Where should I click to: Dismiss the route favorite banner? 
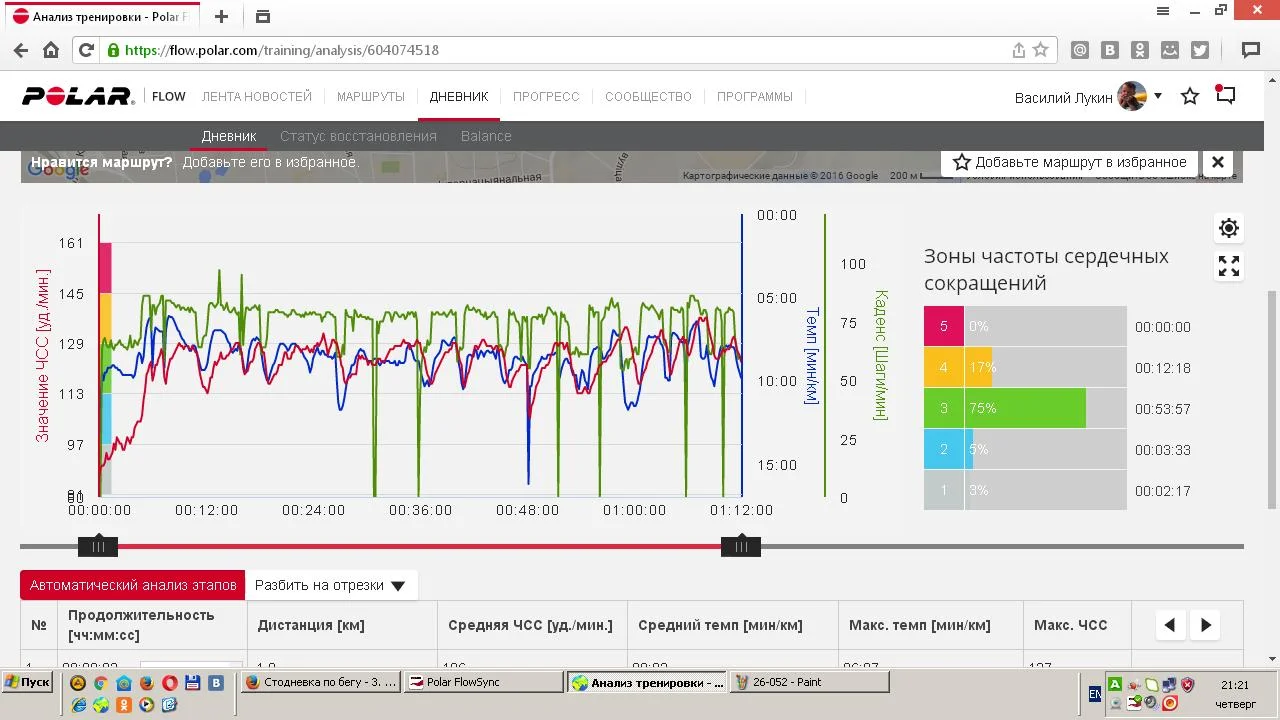coord(1218,162)
